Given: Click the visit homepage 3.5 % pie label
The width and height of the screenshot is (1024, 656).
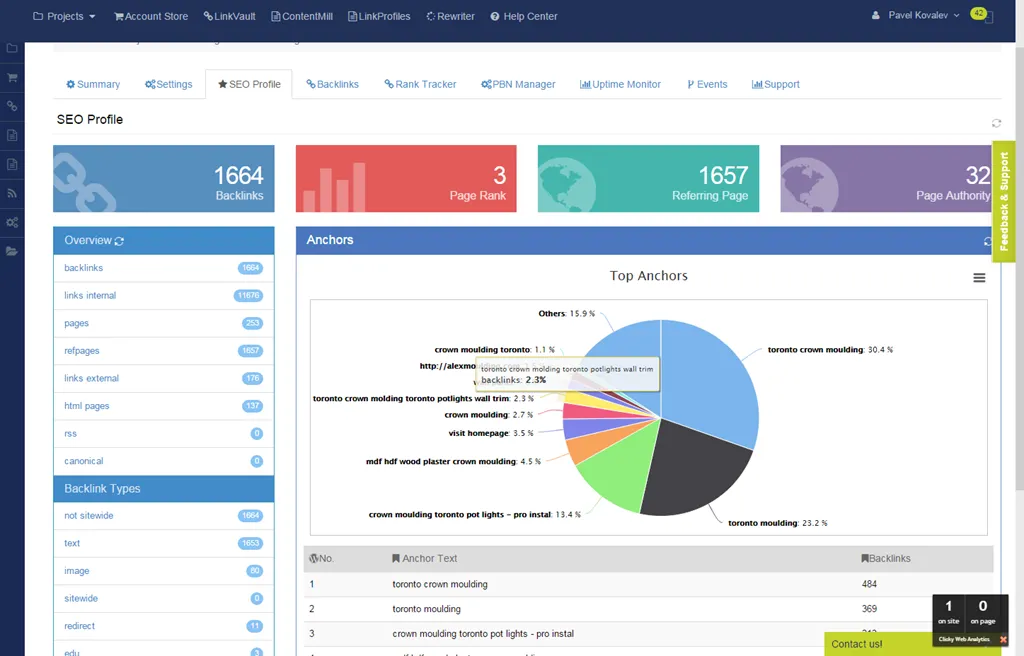Looking at the screenshot, I should (x=491, y=433).
